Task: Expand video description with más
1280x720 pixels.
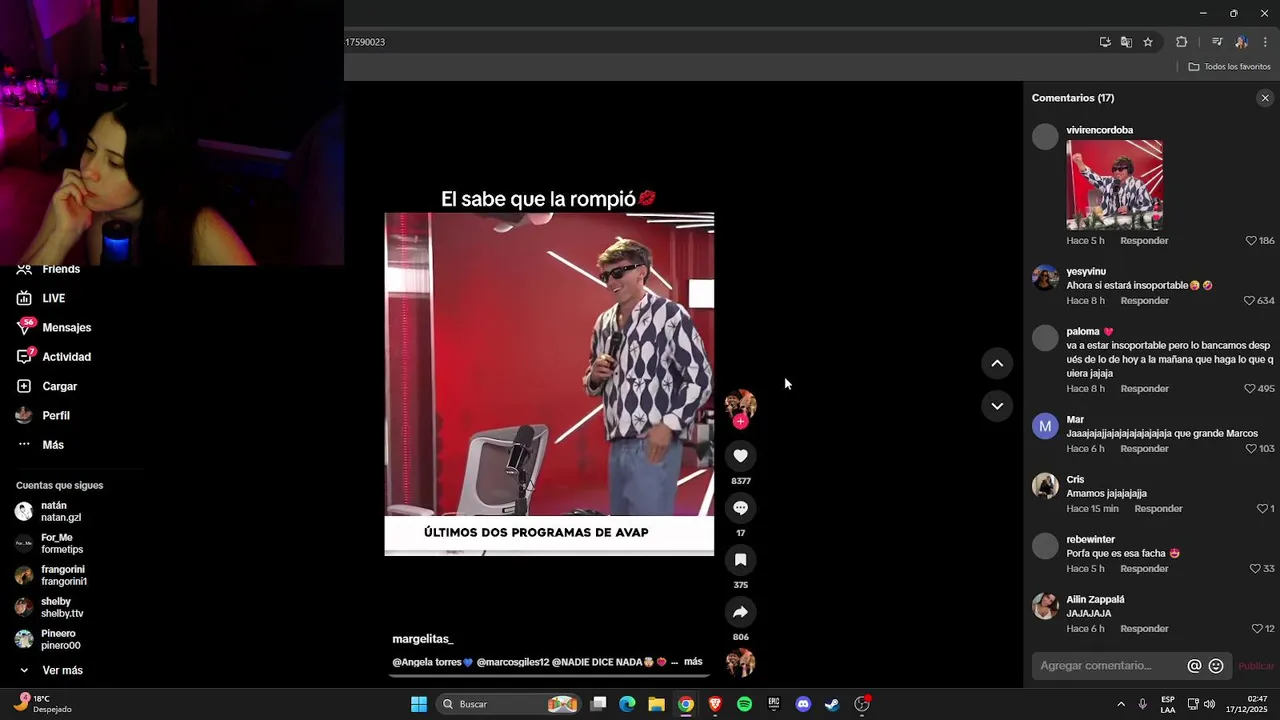Action: tap(693, 662)
